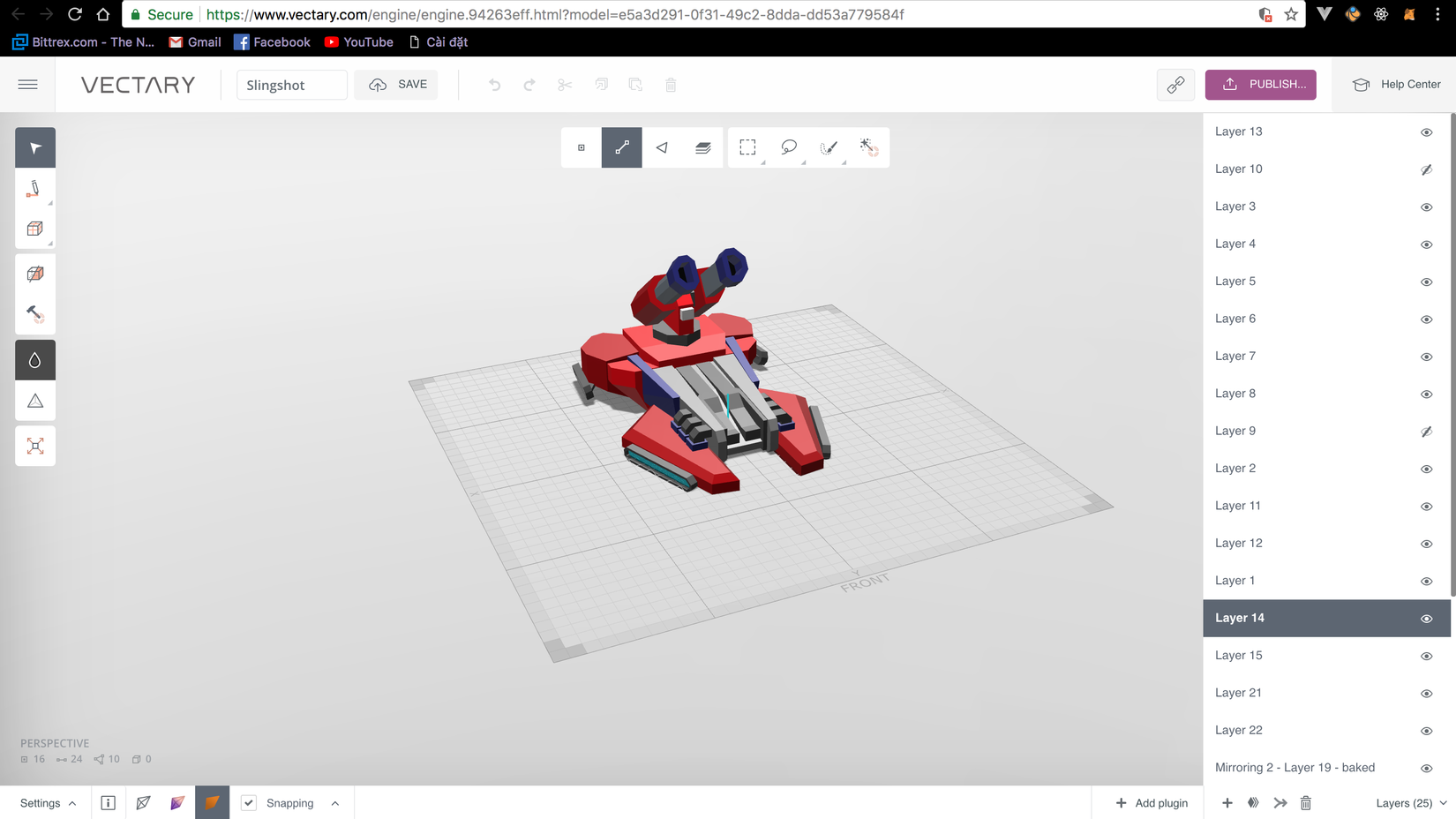Viewport: 1456px width, 819px height.
Task: Click the orange shaded viewport mode swatch
Action: click(212, 803)
